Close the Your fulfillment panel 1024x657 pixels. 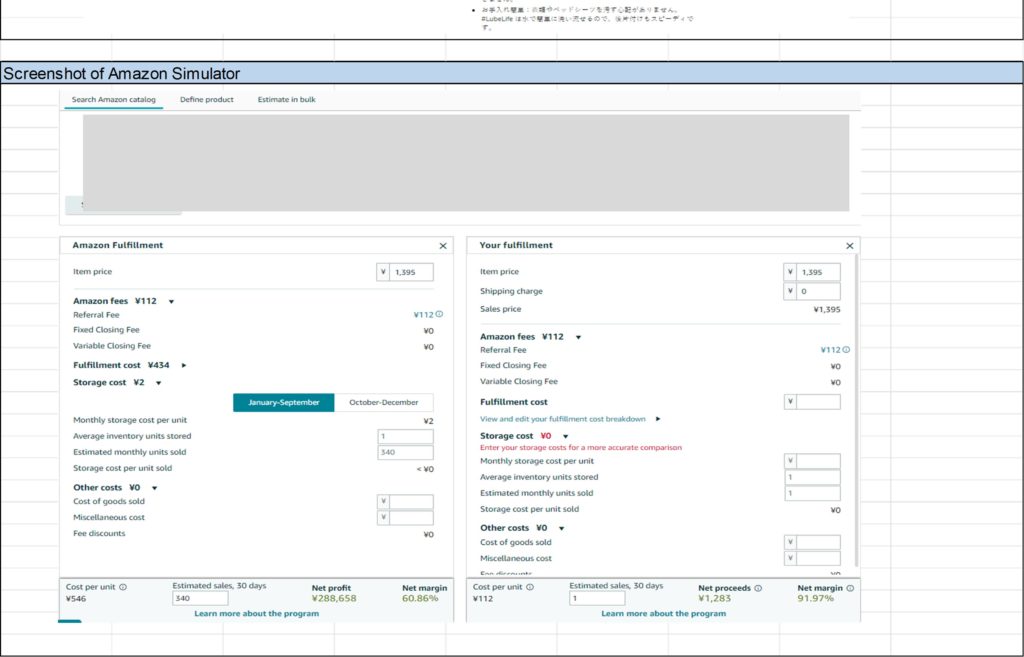click(851, 244)
